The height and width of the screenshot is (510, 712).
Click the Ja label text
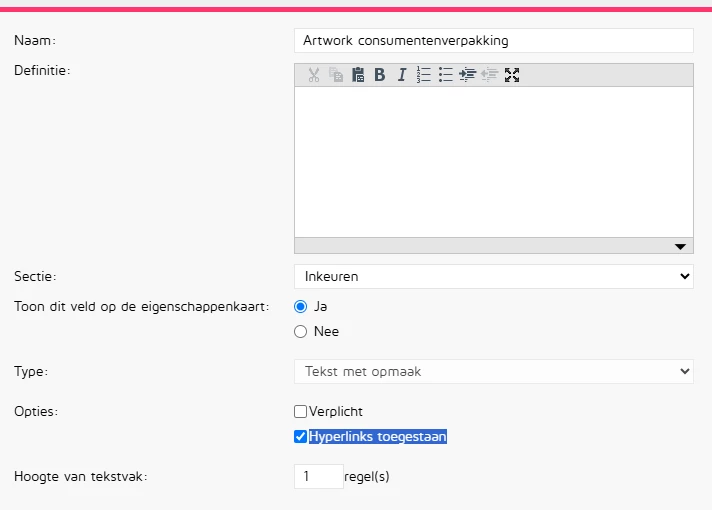(x=321, y=307)
